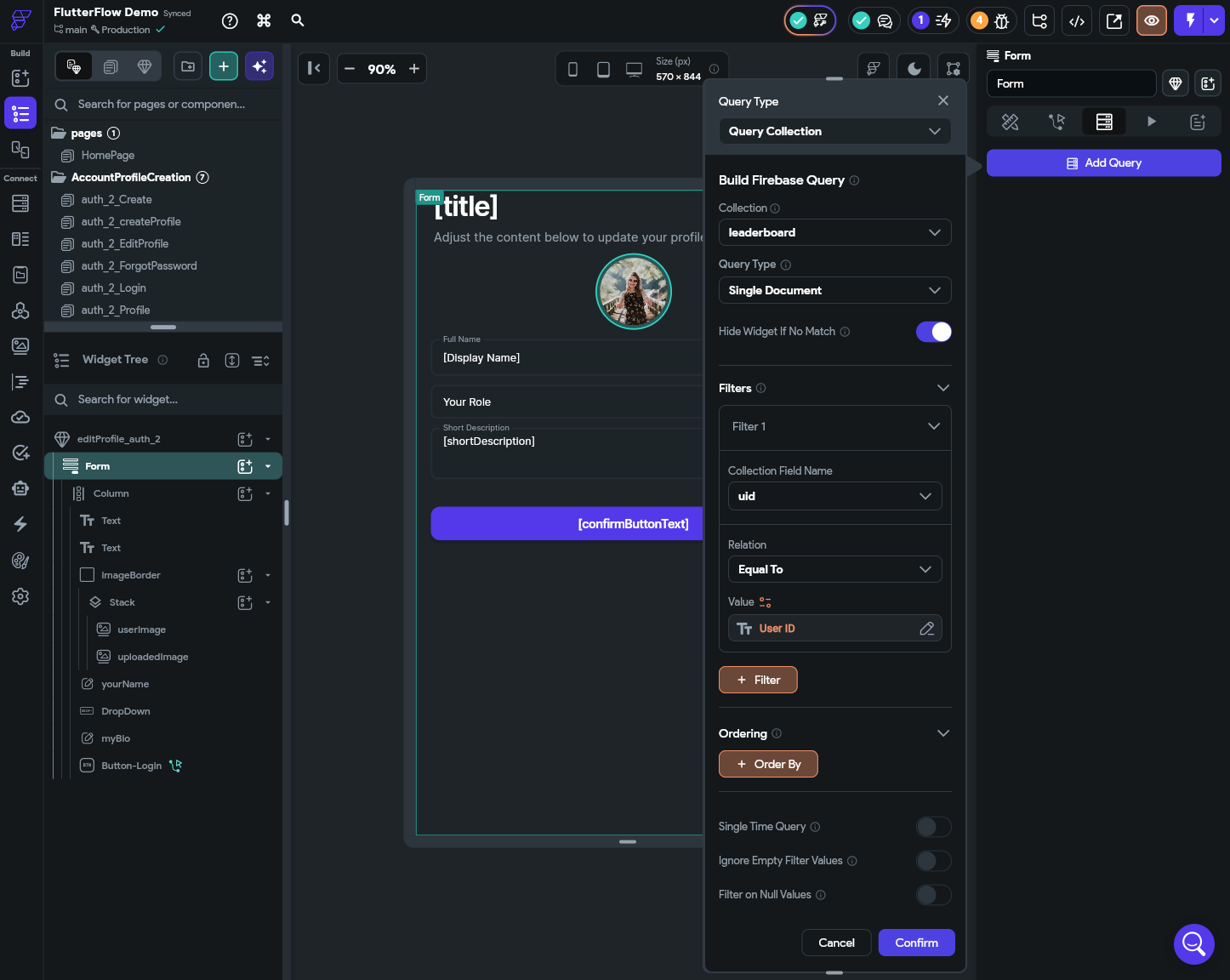Click the green add page plus button

click(224, 66)
